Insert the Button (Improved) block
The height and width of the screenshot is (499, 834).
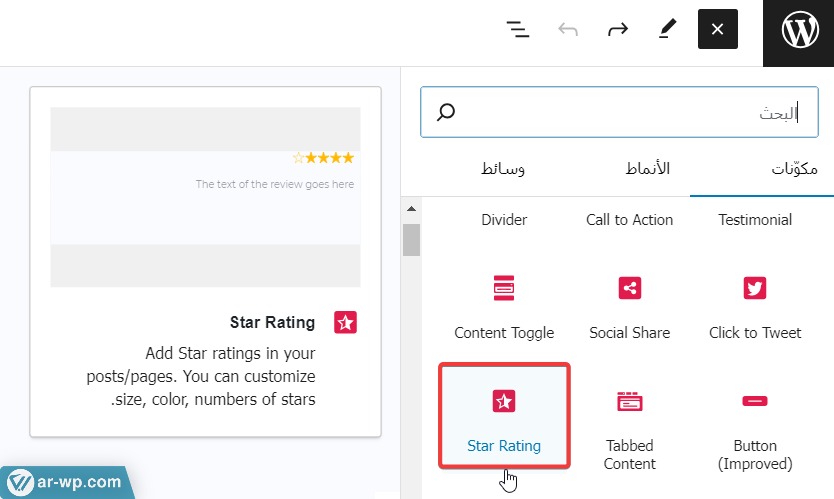(755, 425)
